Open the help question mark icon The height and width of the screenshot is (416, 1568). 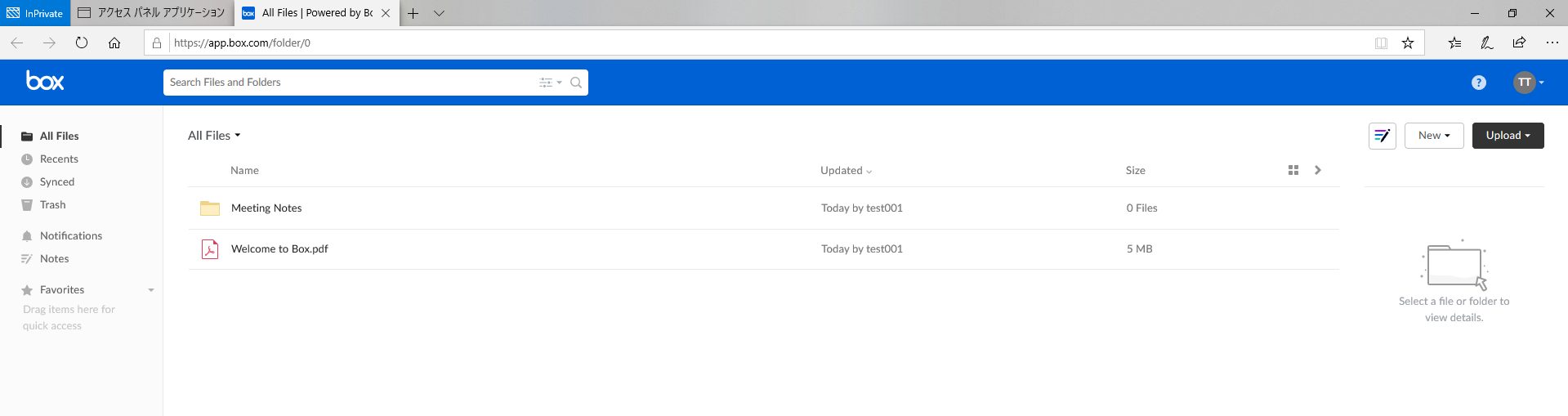tap(1479, 83)
